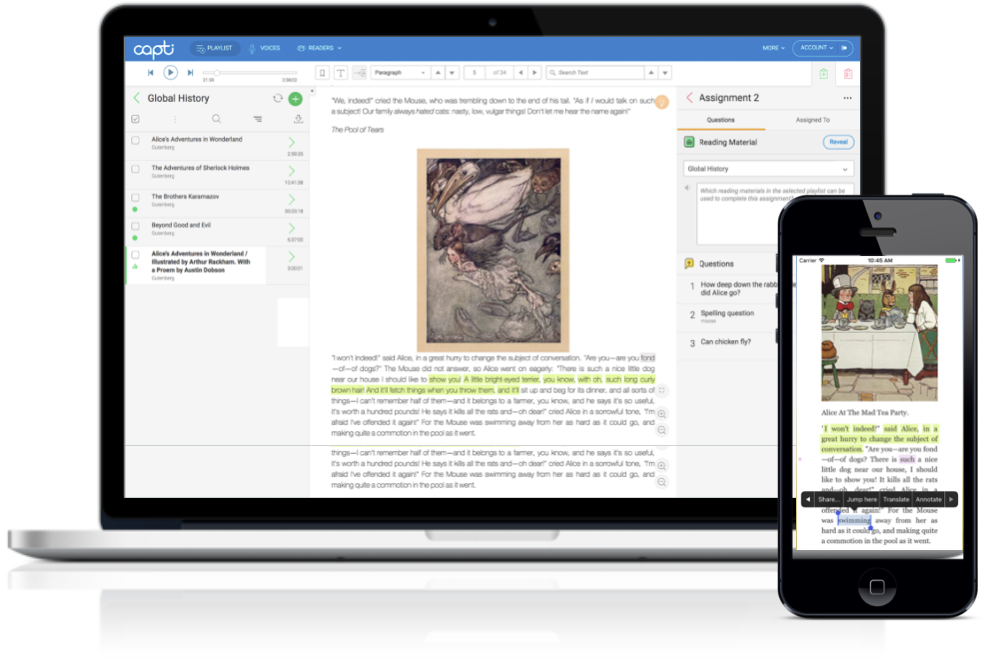Collapse the left playlist panel arrow
This screenshot has width=988, height=666.
(x=312, y=91)
